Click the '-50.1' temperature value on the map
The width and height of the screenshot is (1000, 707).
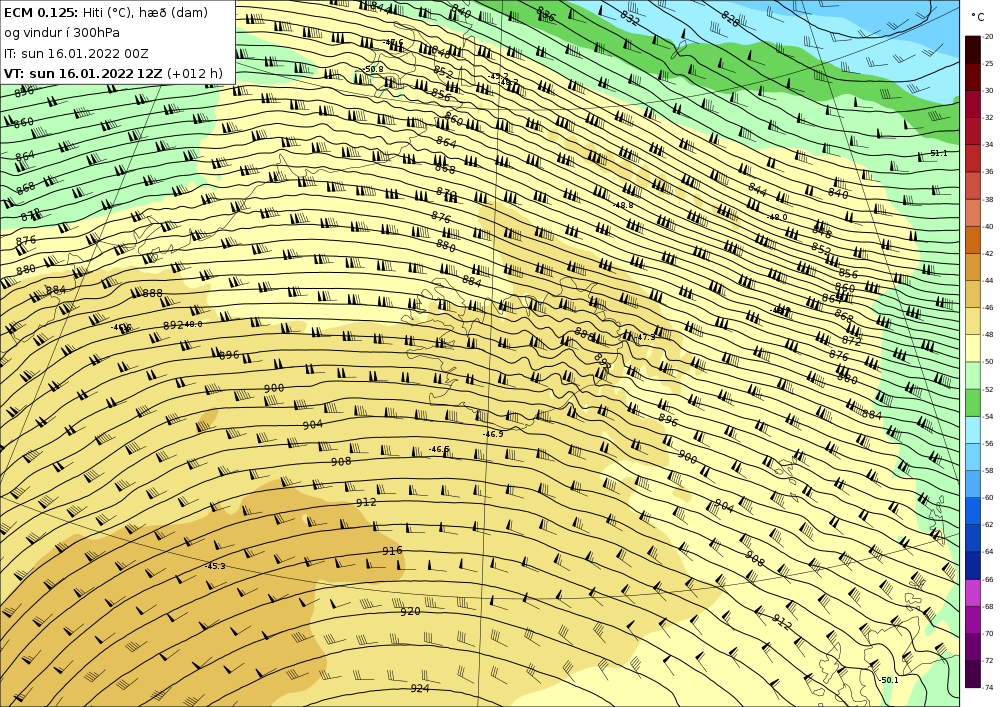888,680
